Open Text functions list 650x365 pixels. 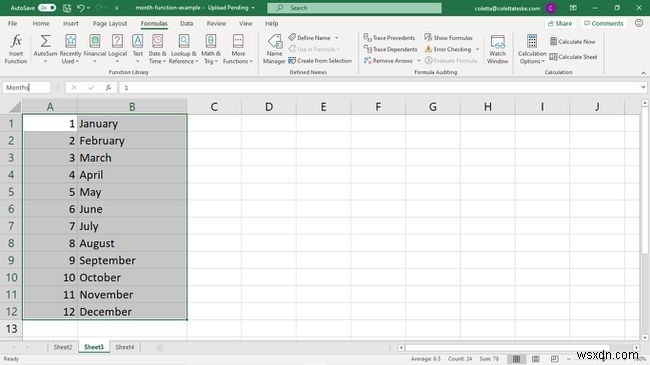138,49
